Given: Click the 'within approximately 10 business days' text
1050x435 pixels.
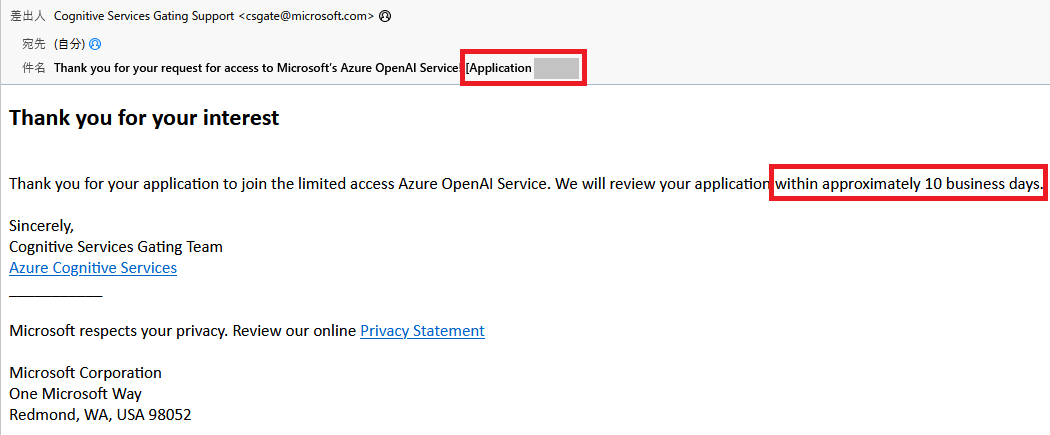Looking at the screenshot, I should coord(909,183).
